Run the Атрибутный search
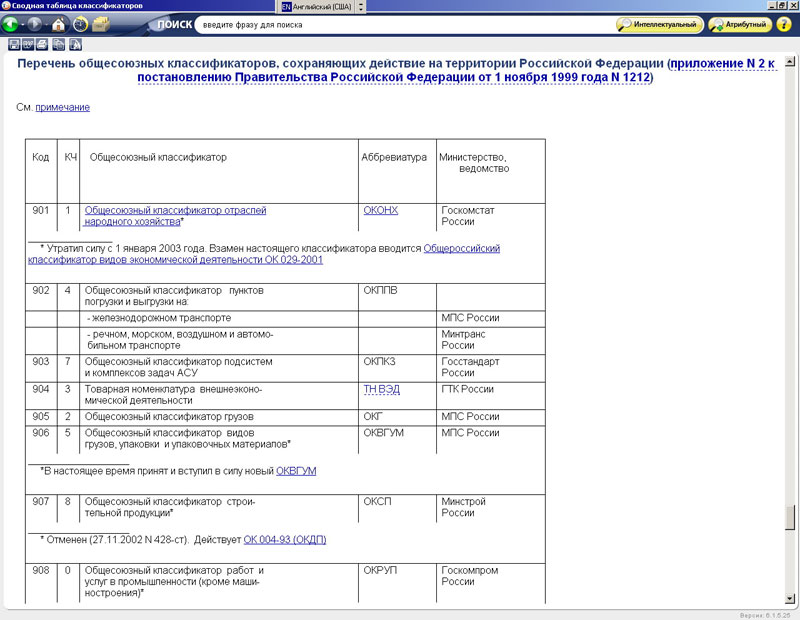The image size is (800, 620). pyautogui.click(x=739, y=24)
